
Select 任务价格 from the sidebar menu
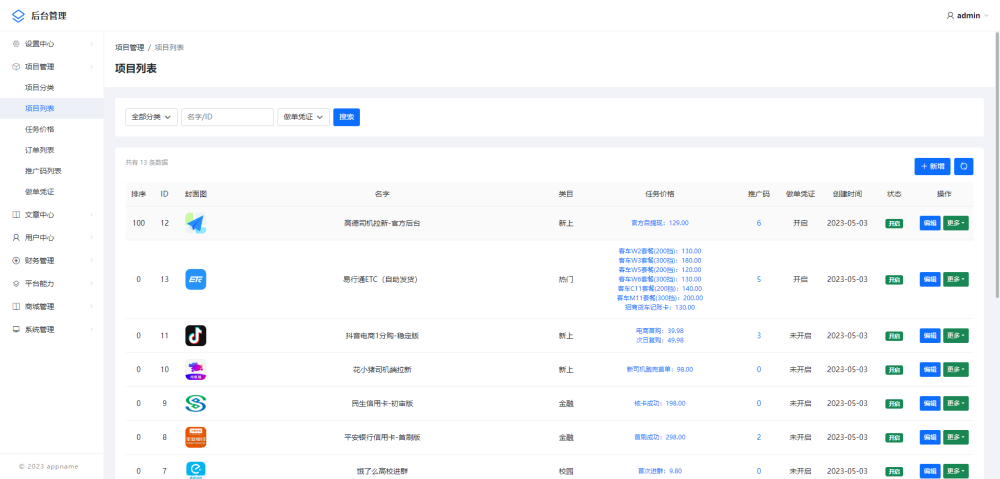pyautogui.click(x=40, y=129)
